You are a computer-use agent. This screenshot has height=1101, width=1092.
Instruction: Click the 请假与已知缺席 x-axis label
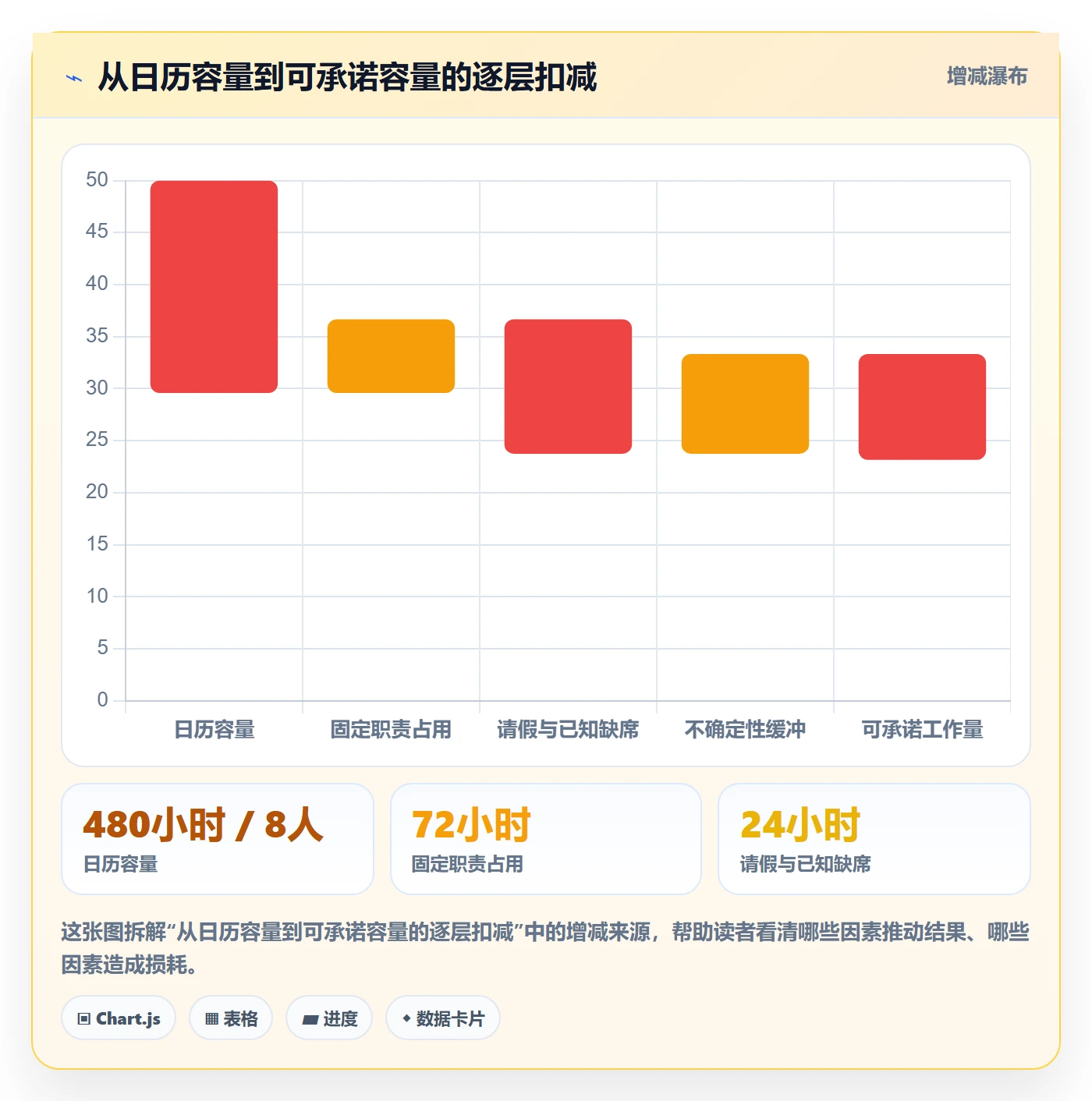568,730
